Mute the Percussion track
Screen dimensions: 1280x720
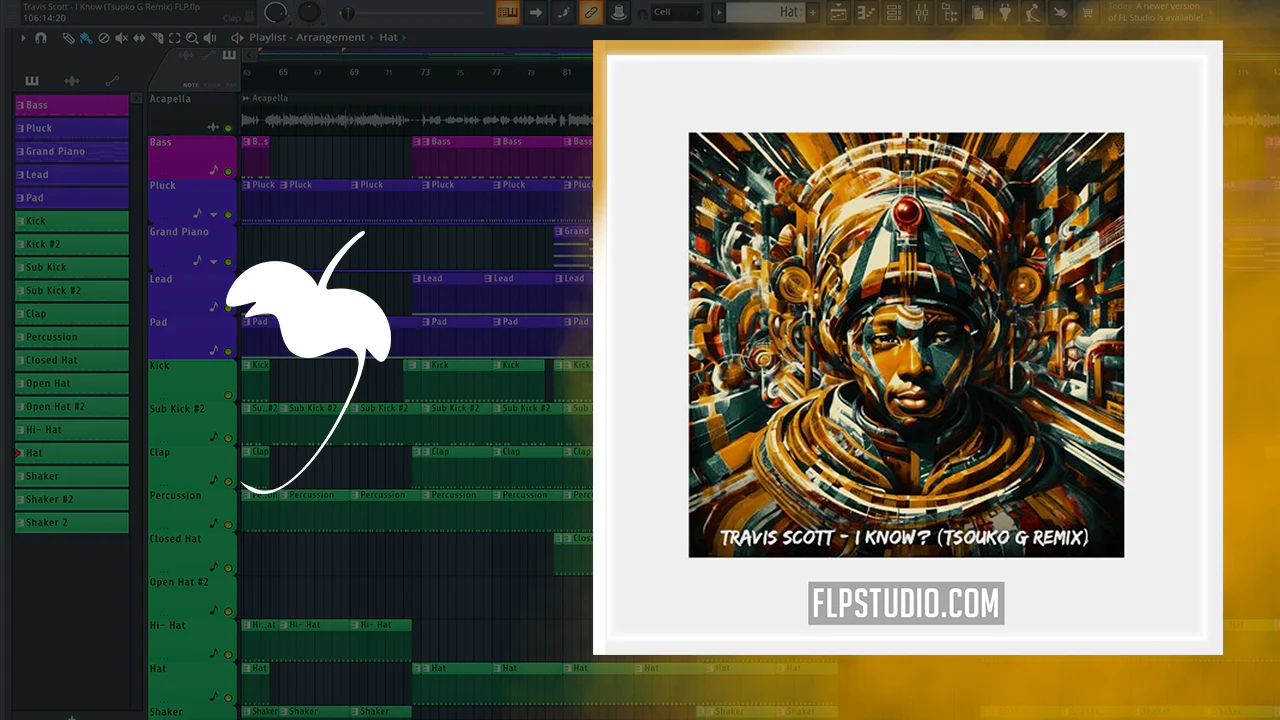pos(228,524)
